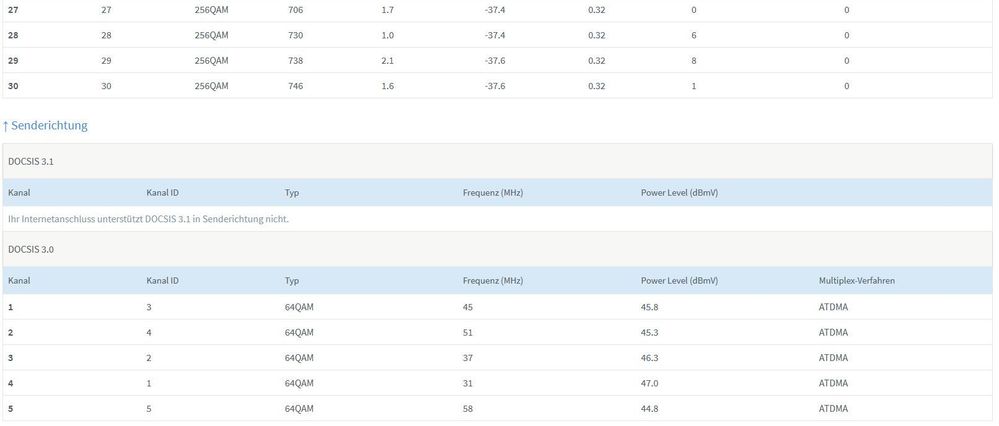This screenshot has height=426, width=999.
Task: Select ATDMA in the 37 MHz row
Action: pyautogui.click(x=833, y=358)
